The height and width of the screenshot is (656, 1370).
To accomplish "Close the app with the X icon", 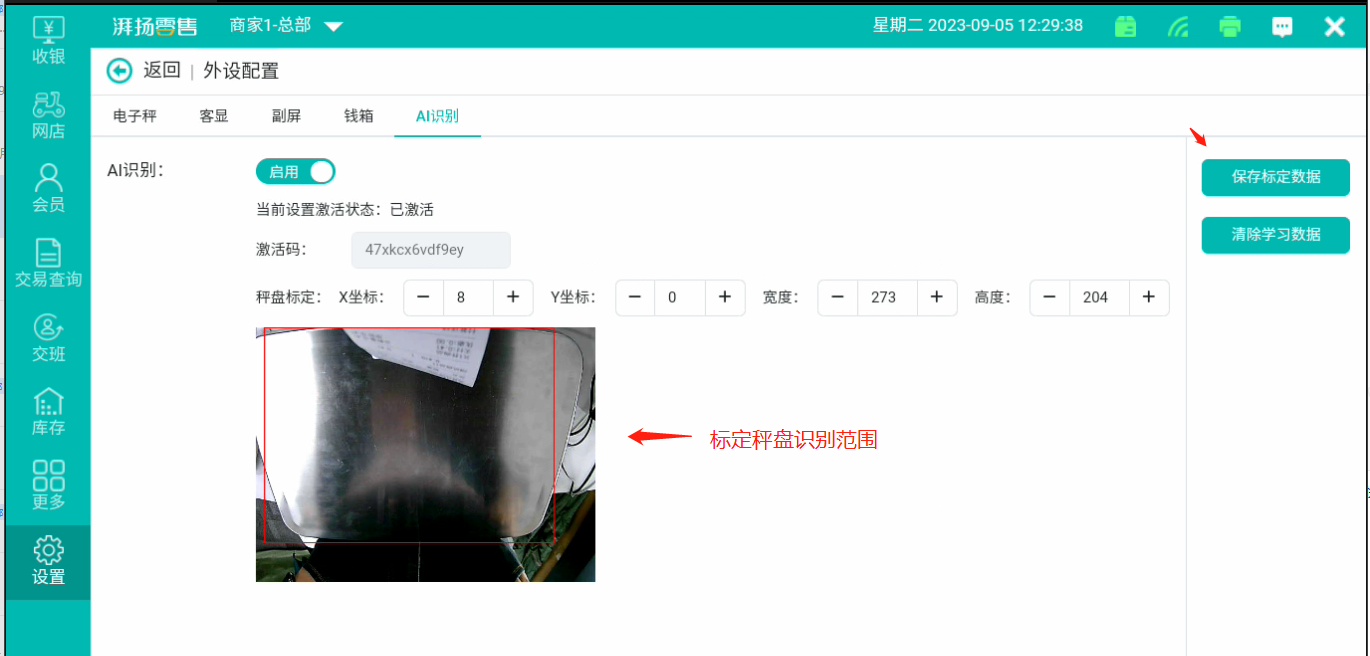I will [x=1334, y=26].
